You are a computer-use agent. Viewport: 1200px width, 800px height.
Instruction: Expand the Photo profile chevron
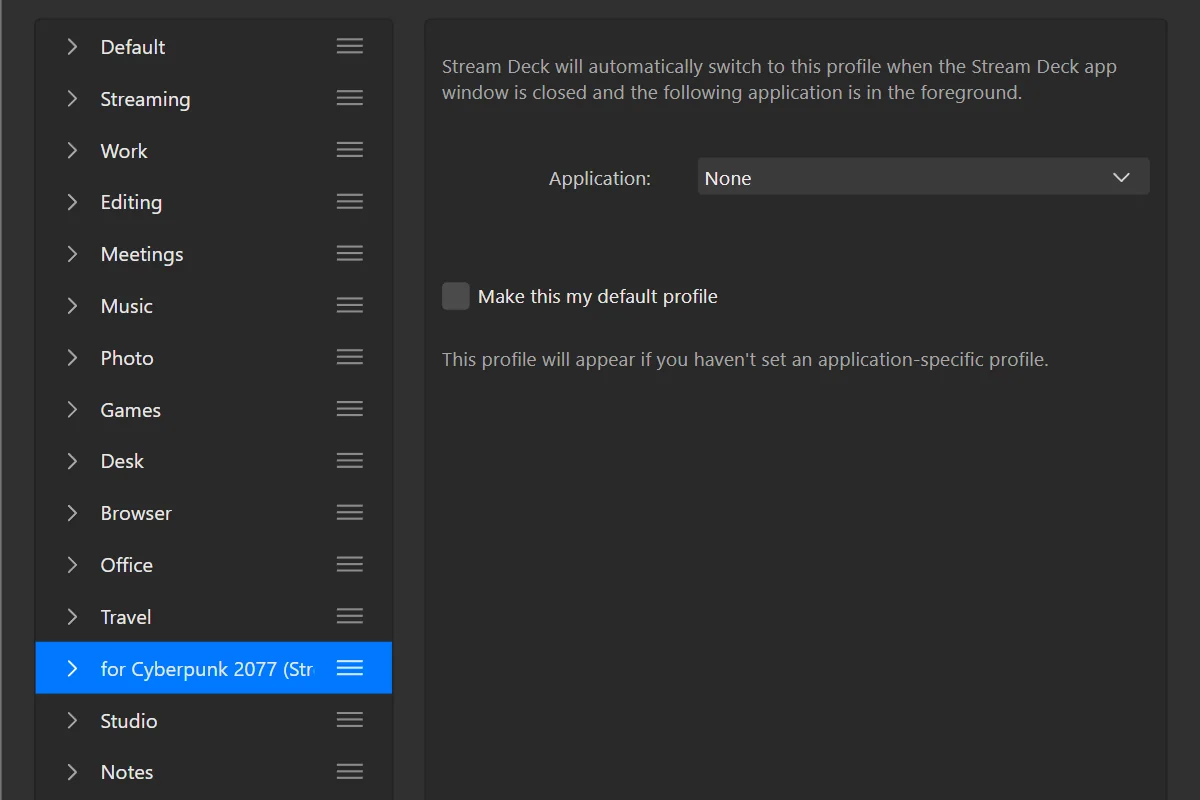pos(72,357)
